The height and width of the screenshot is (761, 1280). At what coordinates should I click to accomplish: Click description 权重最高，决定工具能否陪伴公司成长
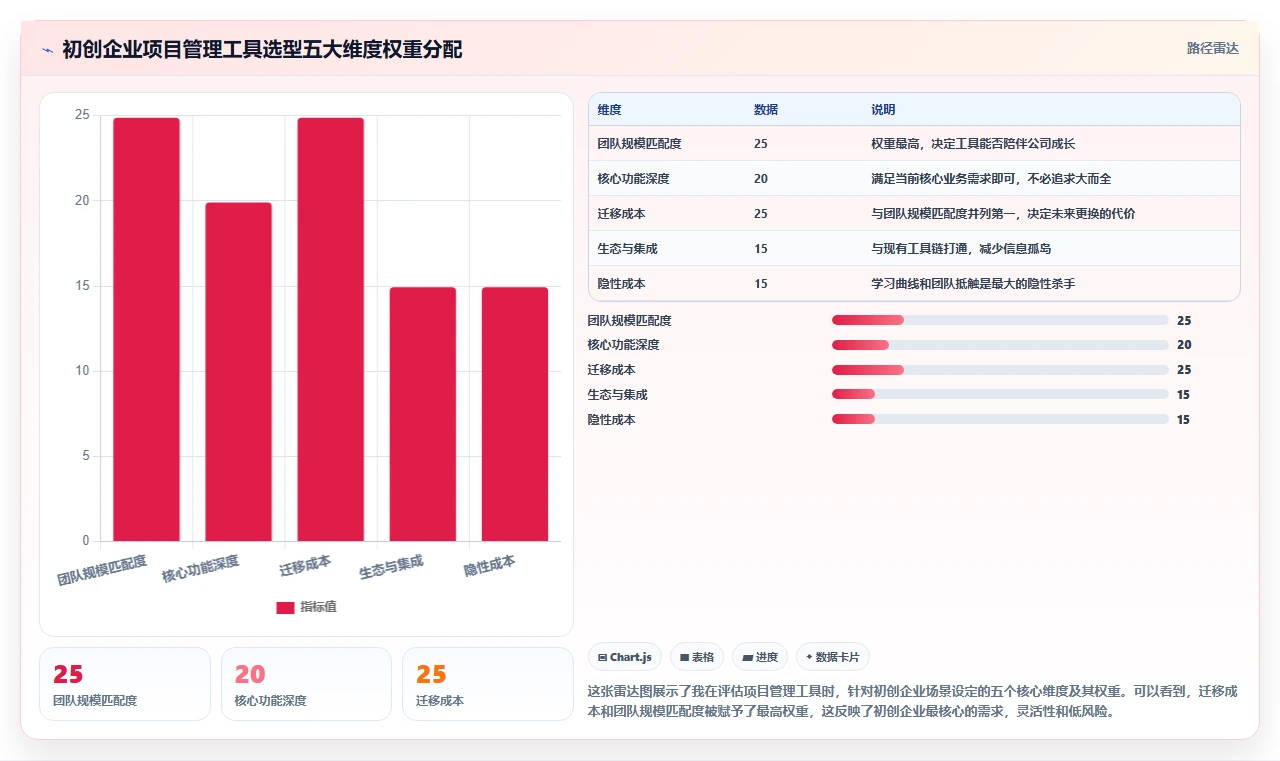click(x=973, y=144)
